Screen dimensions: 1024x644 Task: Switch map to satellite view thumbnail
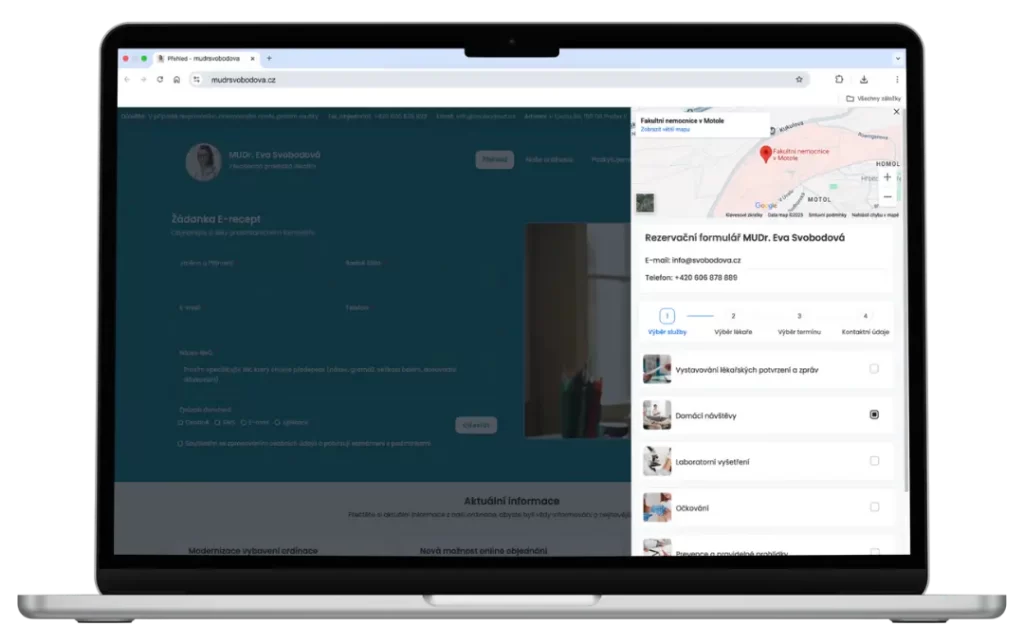click(645, 203)
